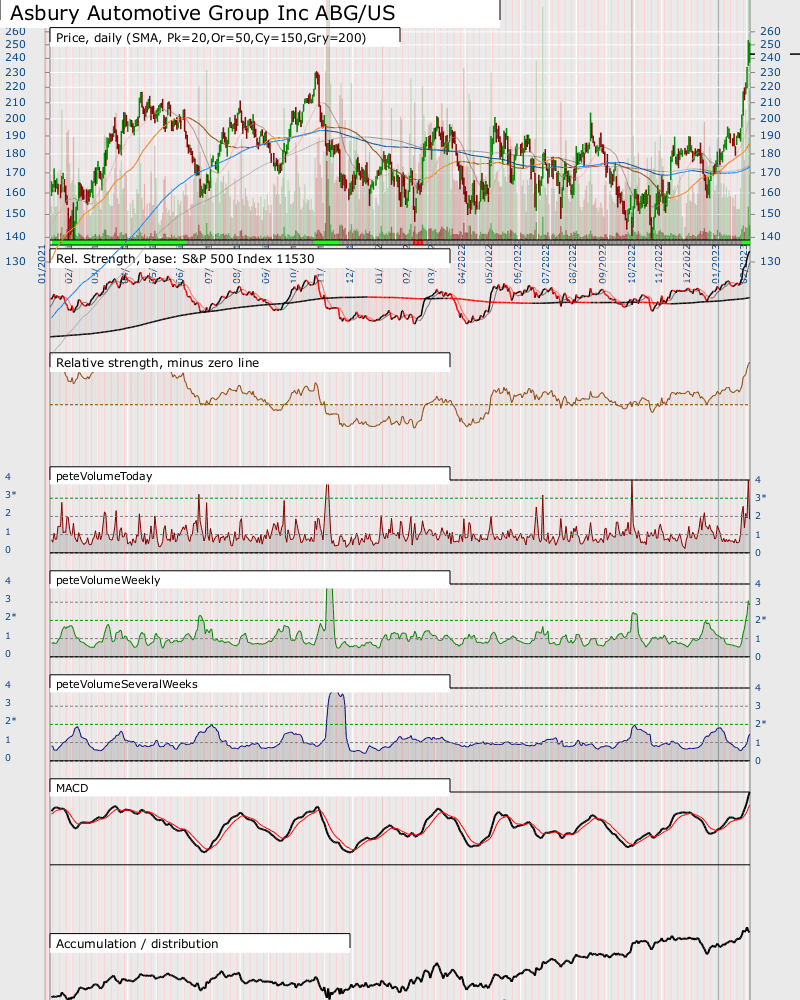Click the 2* threshold on peteVolumeWeekly right axis

(761, 619)
